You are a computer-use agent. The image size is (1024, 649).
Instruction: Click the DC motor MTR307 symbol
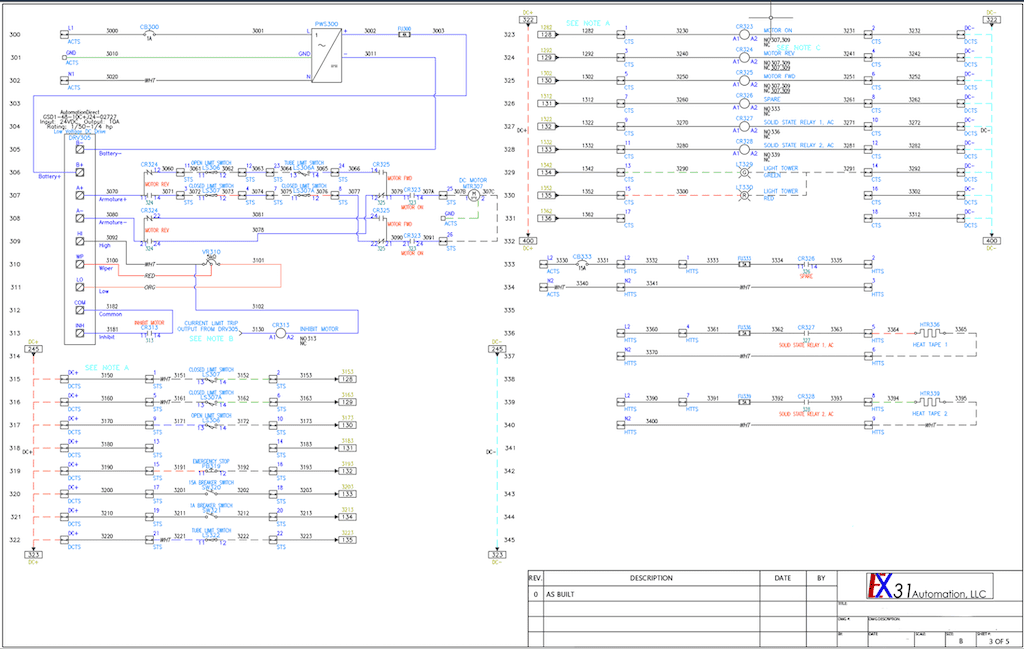pyautogui.click(x=474, y=196)
